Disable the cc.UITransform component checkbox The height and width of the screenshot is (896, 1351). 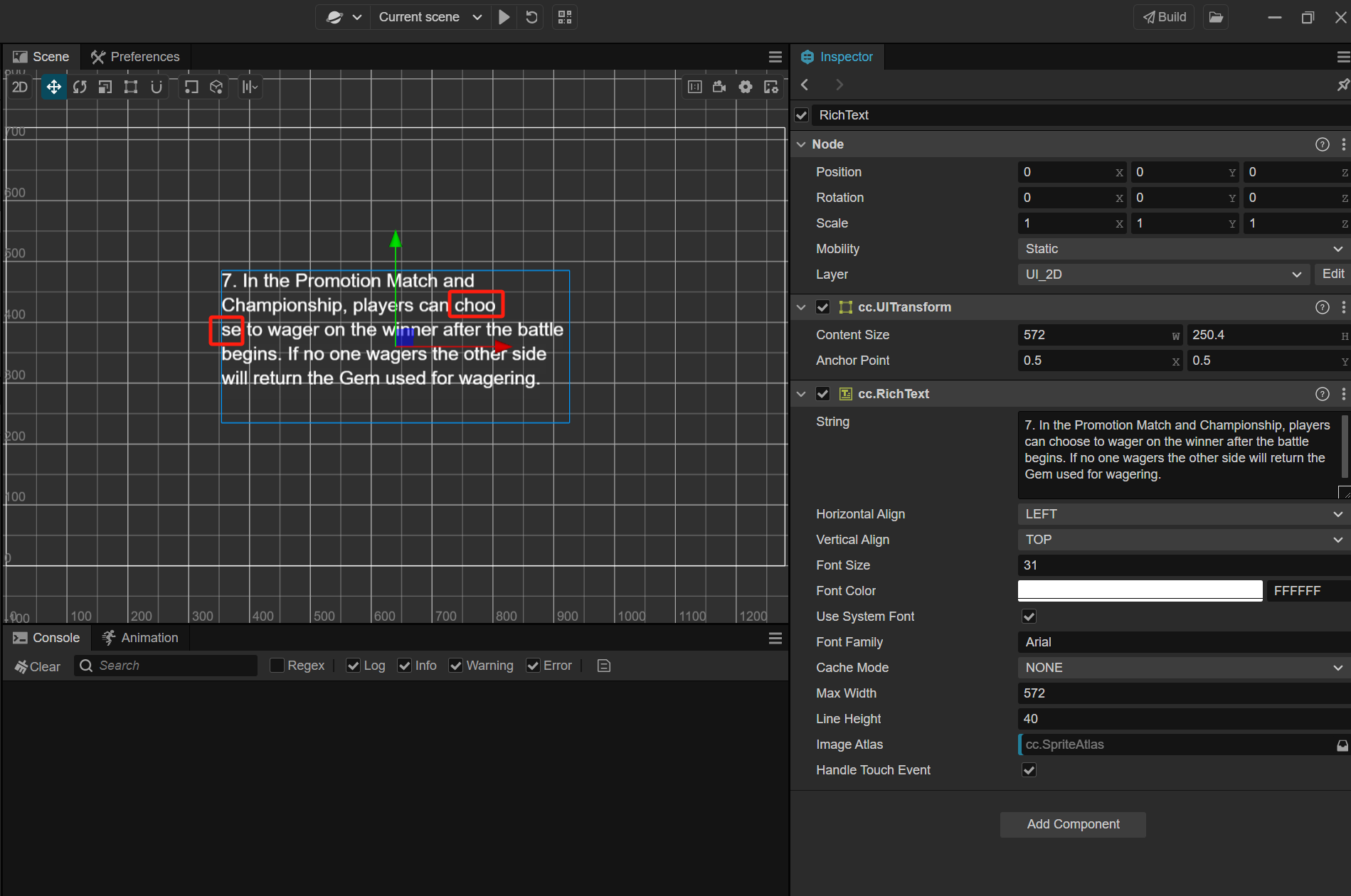[x=823, y=307]
